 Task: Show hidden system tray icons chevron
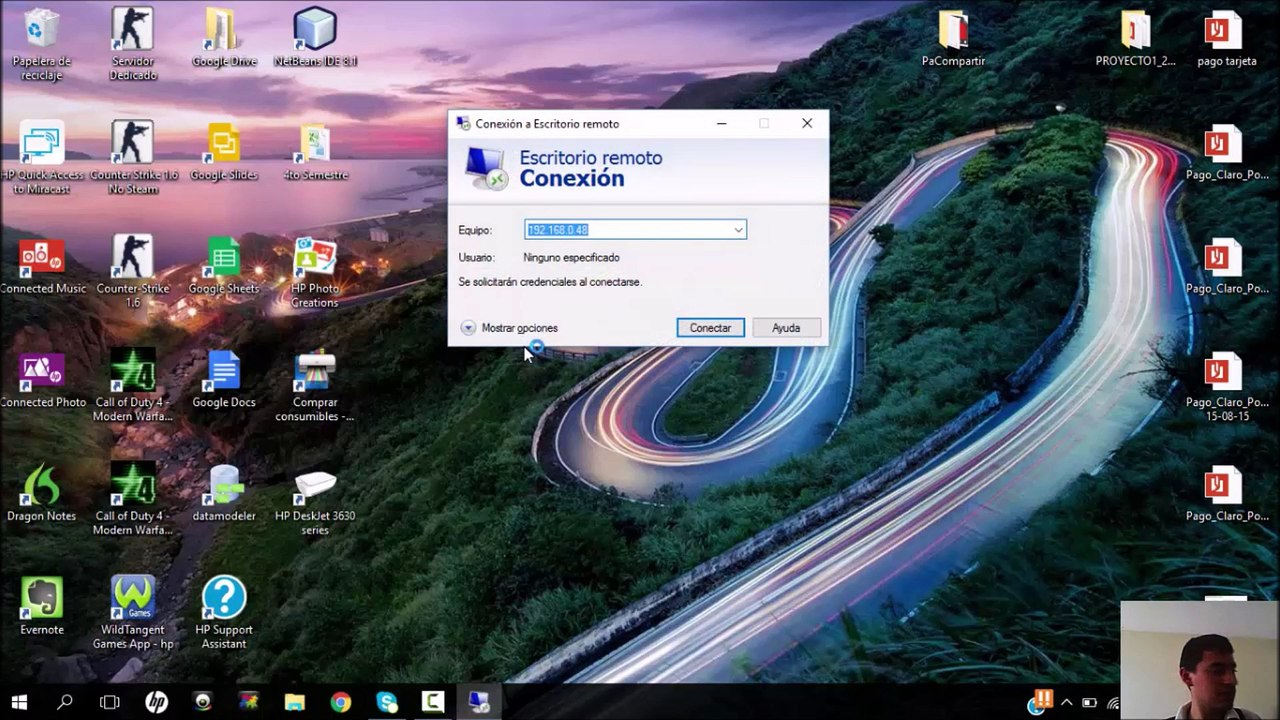pyautogui.click(x=1066, y=702)
